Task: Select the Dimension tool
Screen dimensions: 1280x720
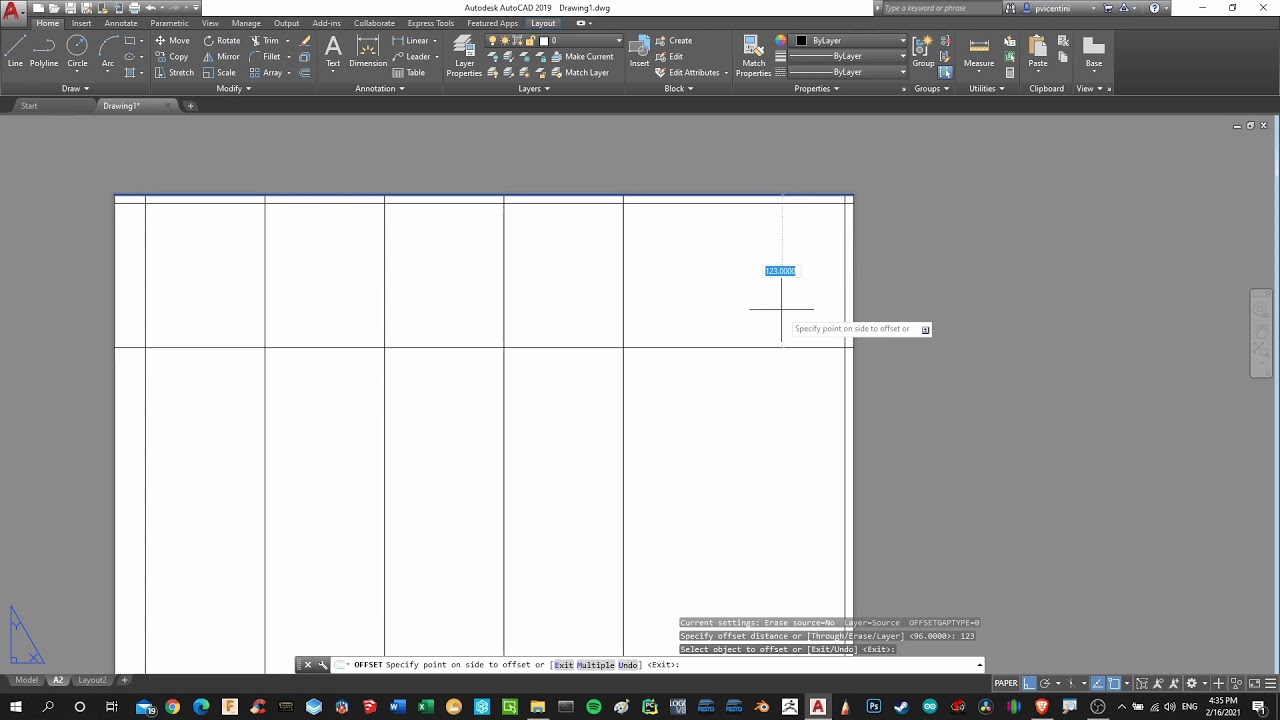Action: click(368, 51)
